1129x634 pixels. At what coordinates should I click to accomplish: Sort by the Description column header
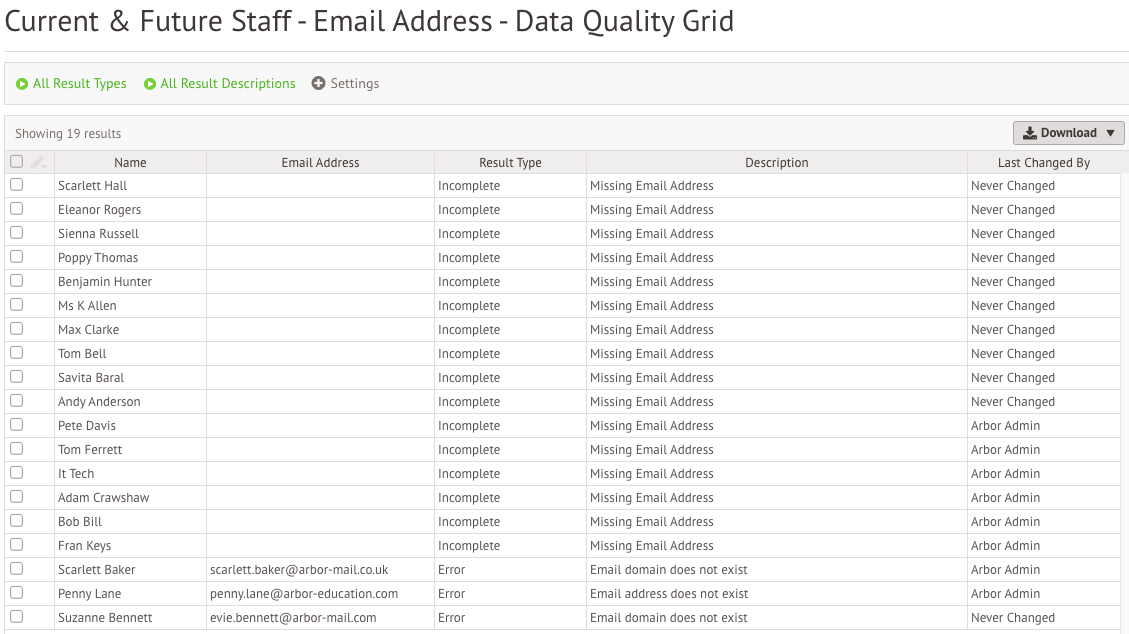777,163
